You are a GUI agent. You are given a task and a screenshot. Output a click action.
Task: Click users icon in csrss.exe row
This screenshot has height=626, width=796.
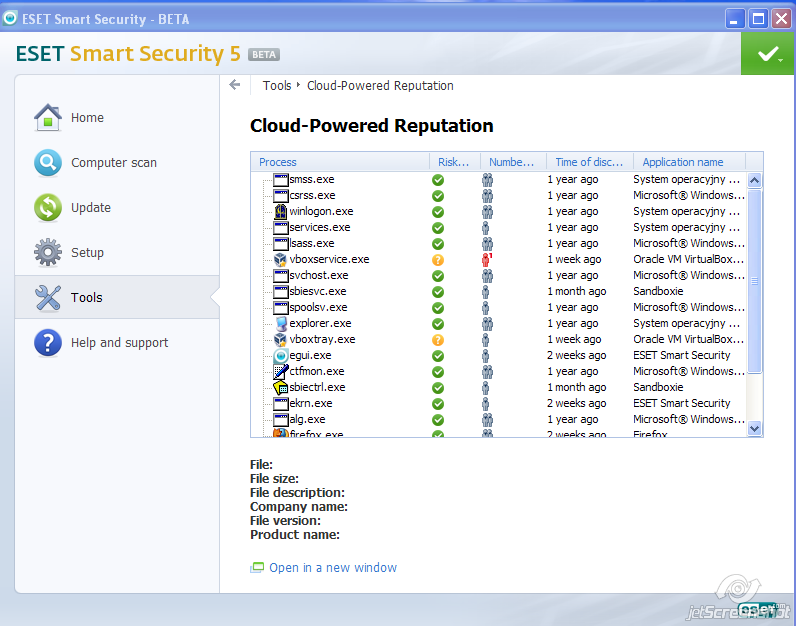487,195
